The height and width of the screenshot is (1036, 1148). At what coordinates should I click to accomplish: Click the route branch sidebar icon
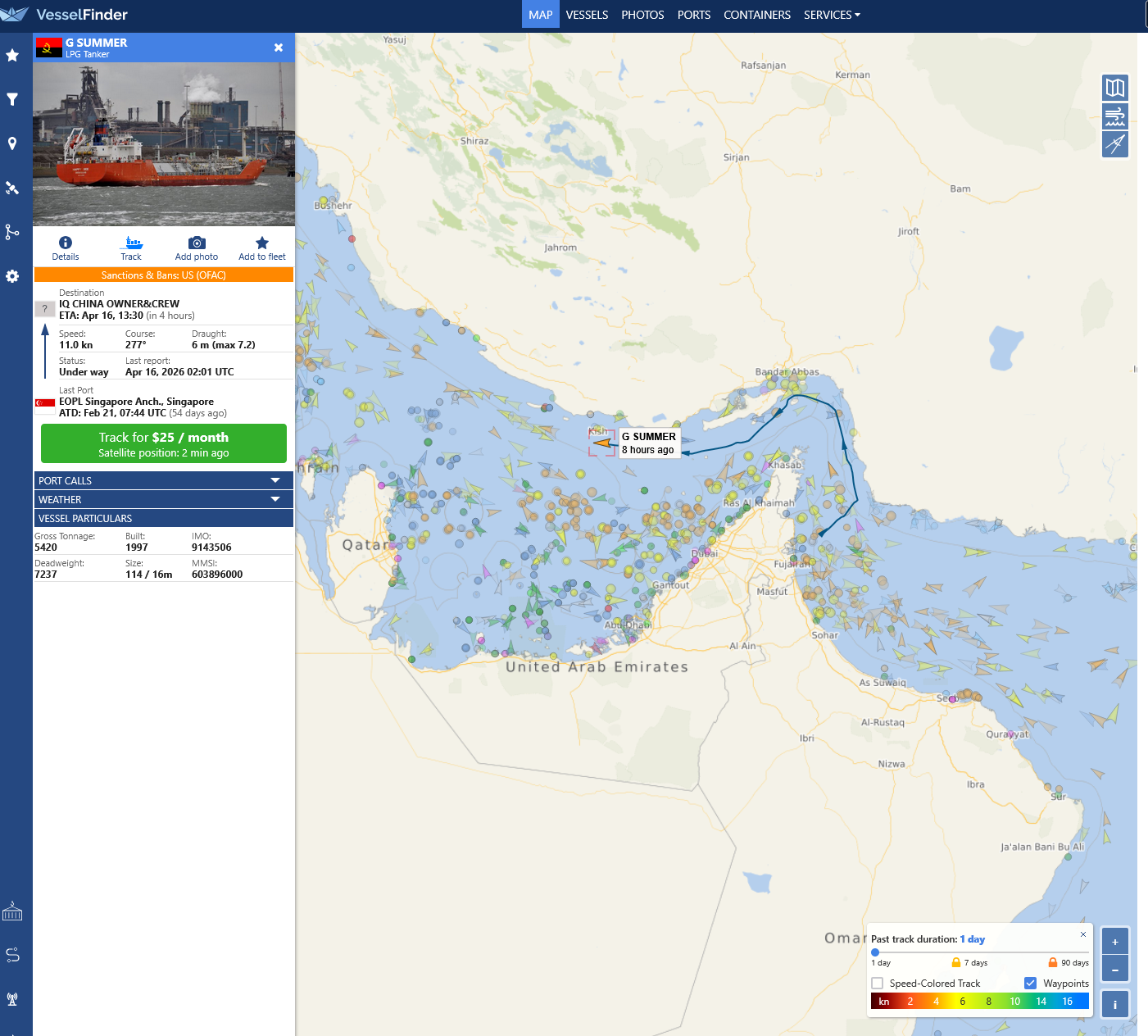point(12,232)
